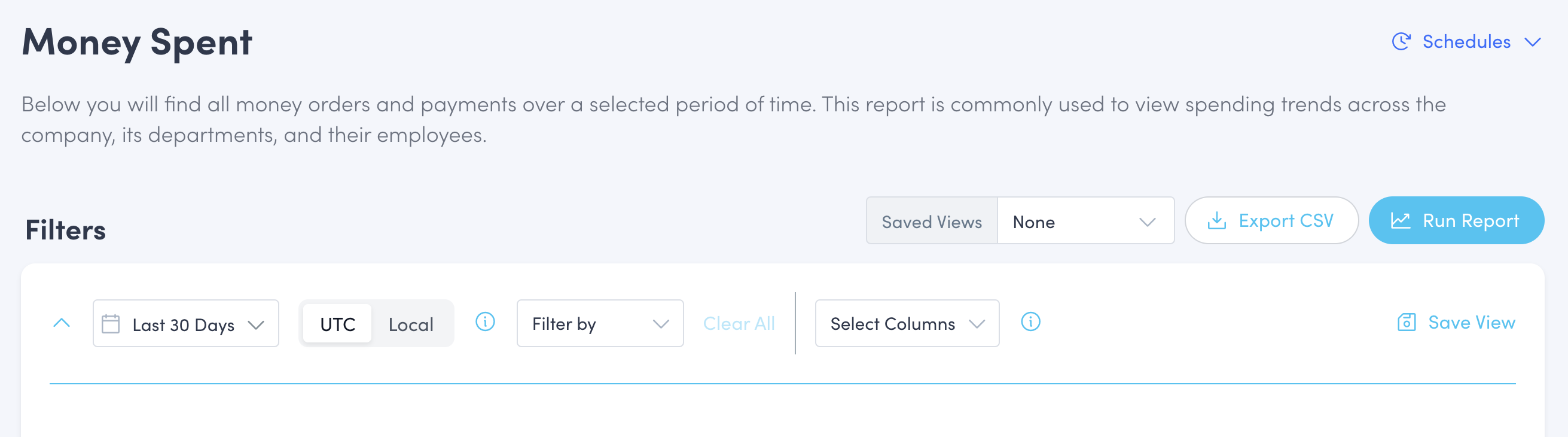Open the Last 30 Days date dropdown
This screenshot has height=437, width=1568.
pos(185,324)
